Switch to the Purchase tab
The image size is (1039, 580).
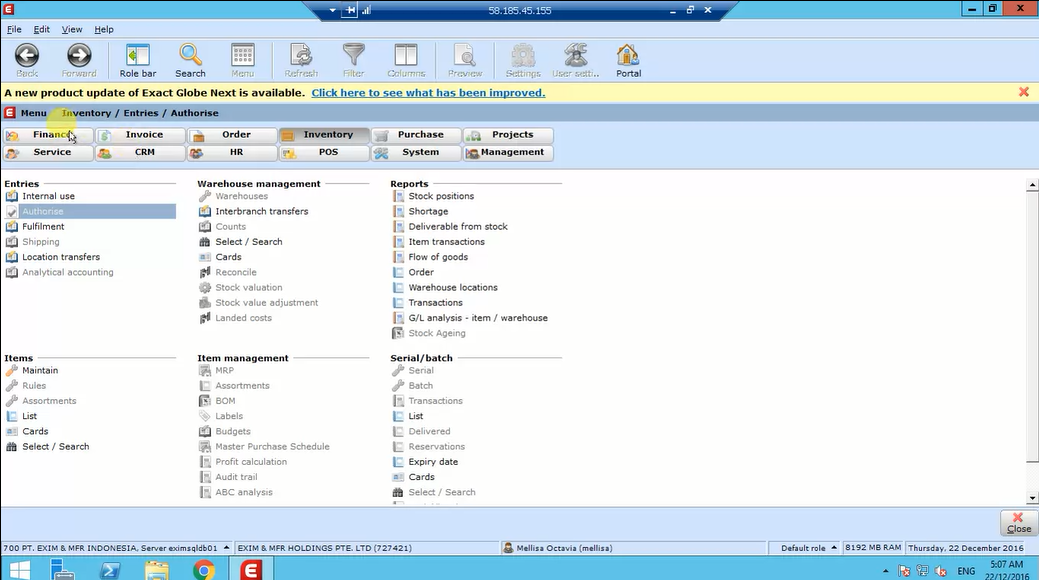[x=416, y=134]
